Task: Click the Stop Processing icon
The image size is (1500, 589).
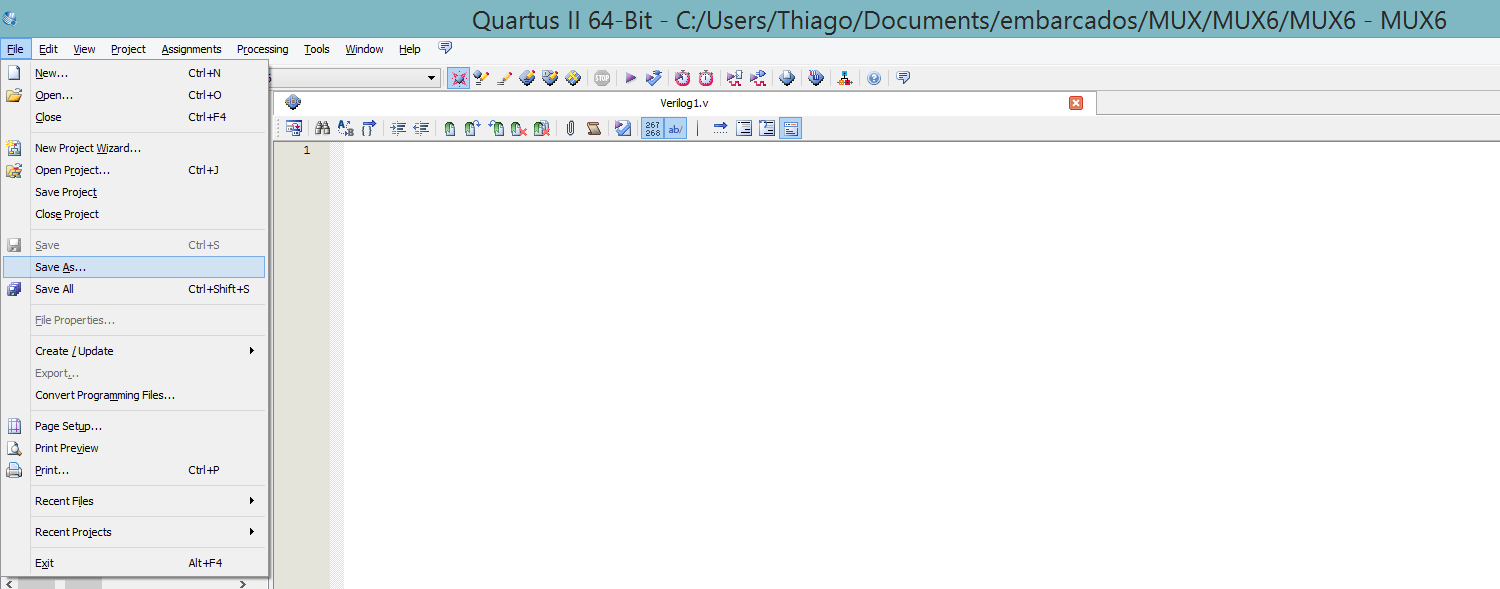Action: [602, 78]
